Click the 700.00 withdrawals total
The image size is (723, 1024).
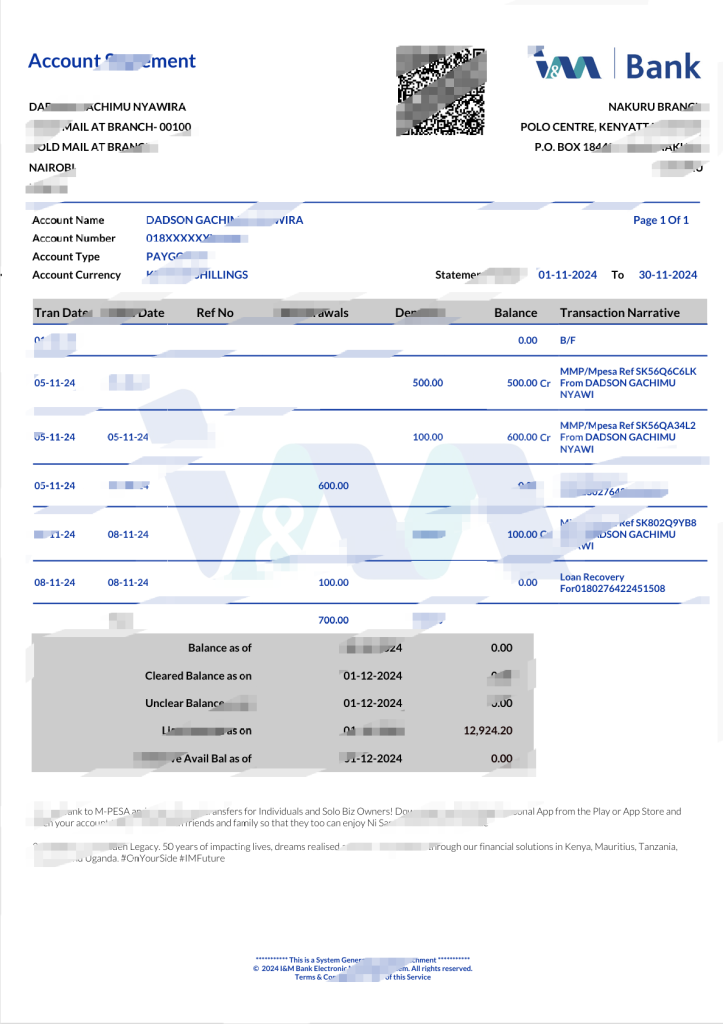[333, 620]
